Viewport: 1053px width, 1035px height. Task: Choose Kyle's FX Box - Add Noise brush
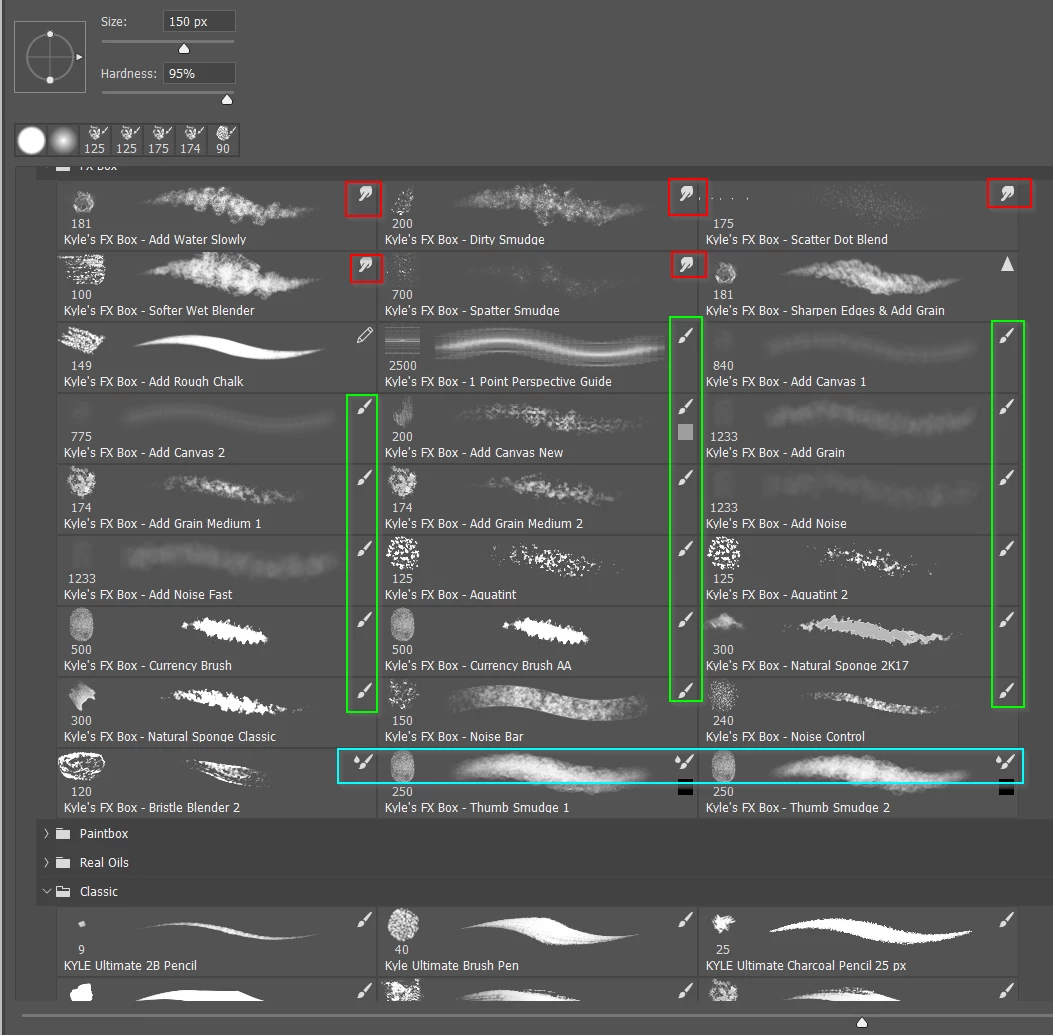pyautogui.click(x=859, y=499)
